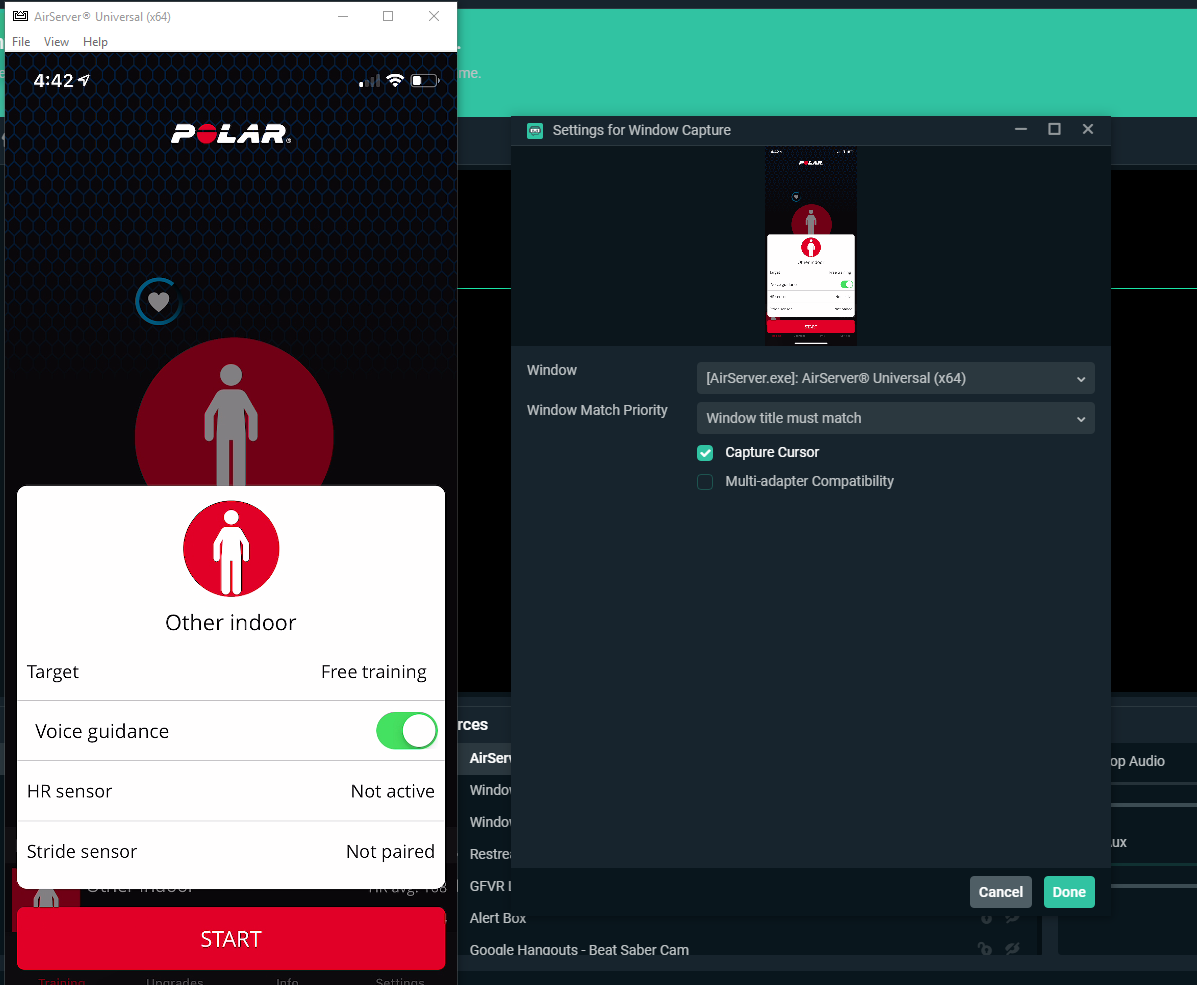Tap the cellular signal bars icon
The height and width of the screenshot is (985, 1197).
pos(369,81)
